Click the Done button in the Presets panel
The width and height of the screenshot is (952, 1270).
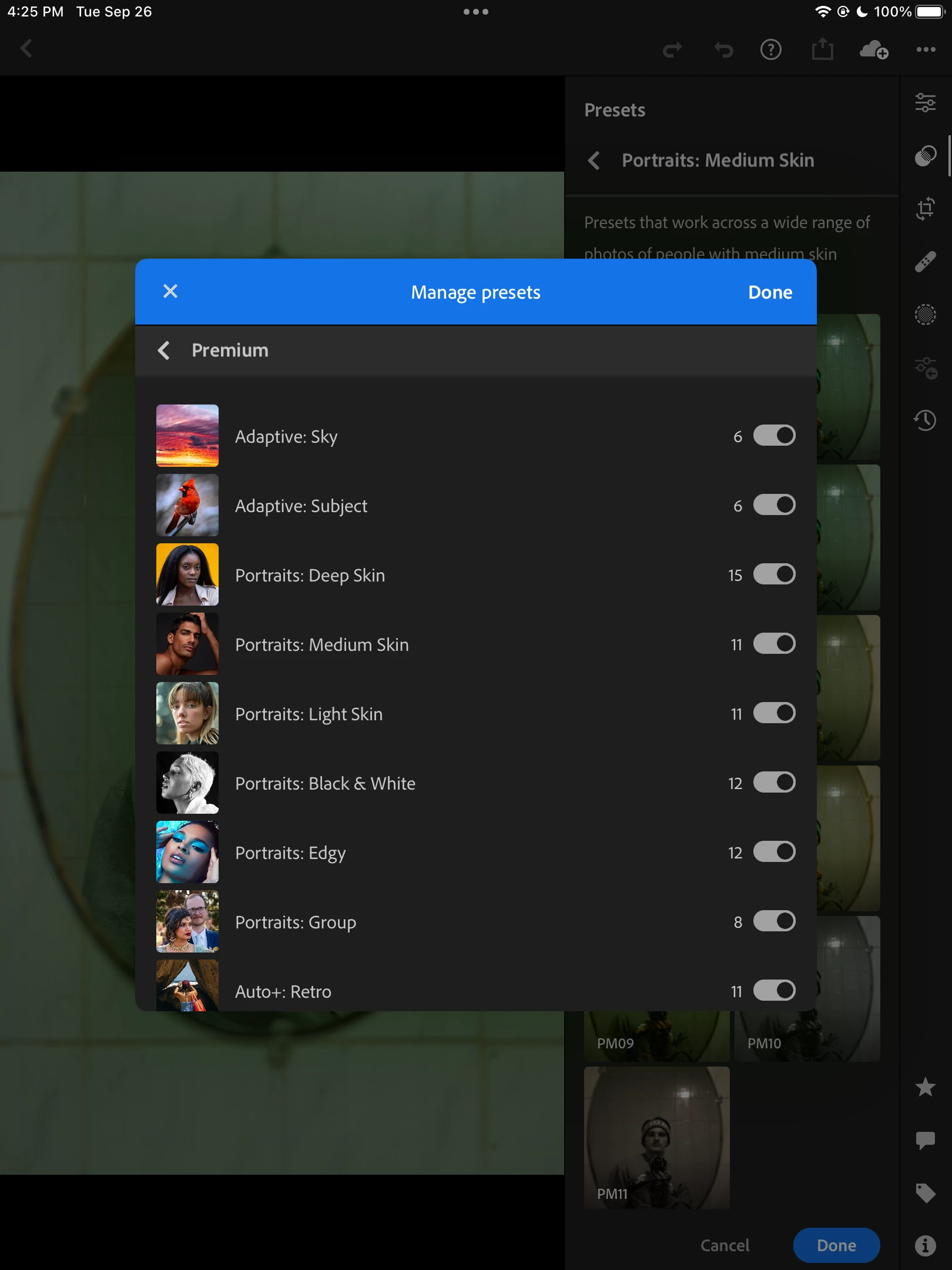tap(837, 1245)
